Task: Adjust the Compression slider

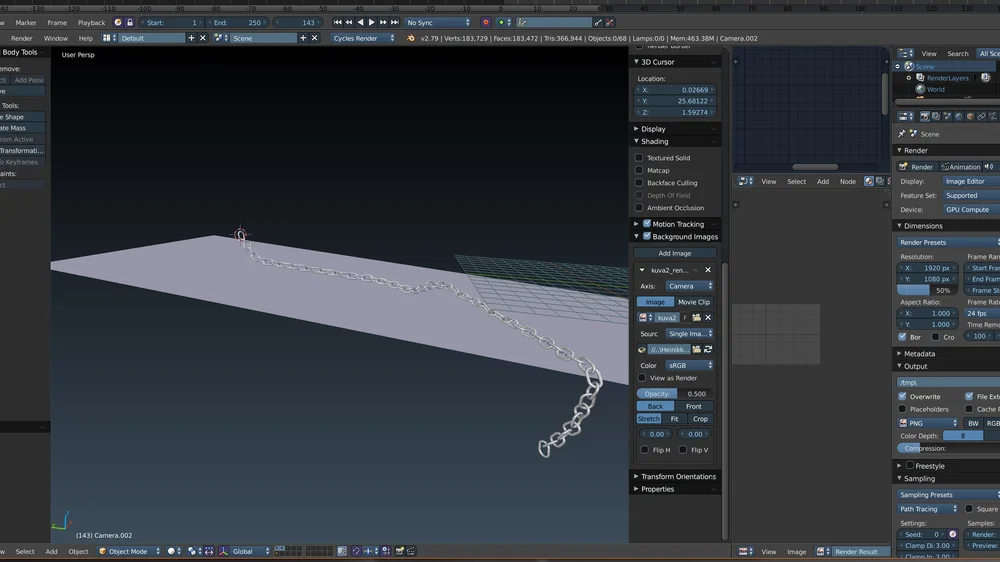Action: 949,448
